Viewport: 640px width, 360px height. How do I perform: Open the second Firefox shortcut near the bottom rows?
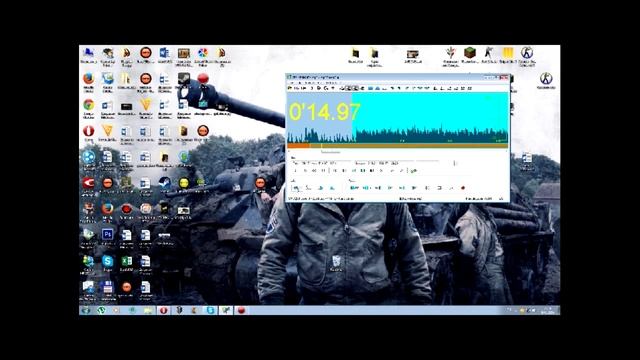[x=107, y=209]
